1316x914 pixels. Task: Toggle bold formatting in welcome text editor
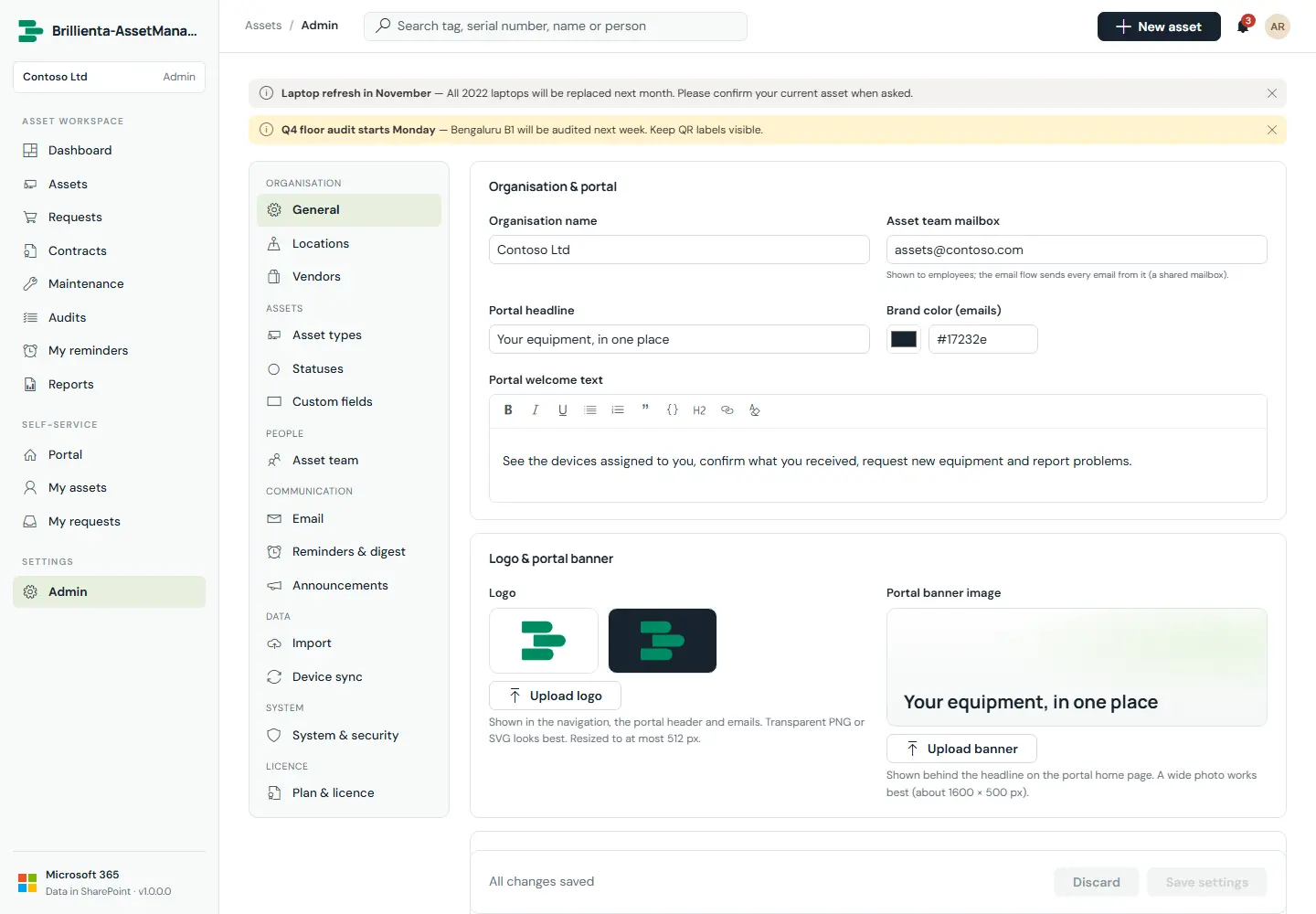click(x=508, y=410)
